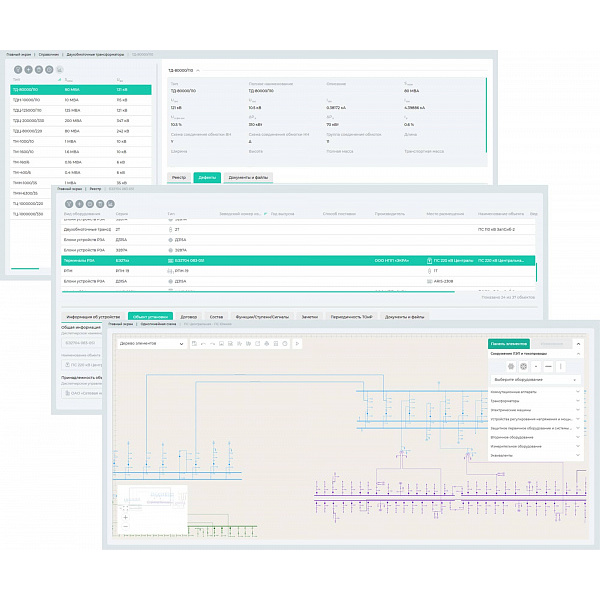Click the 'Двухобмоточные трансформаторы' breadcrumb link
The width and height of the screenshot is (600, 600).
click(x=95, y=55)
